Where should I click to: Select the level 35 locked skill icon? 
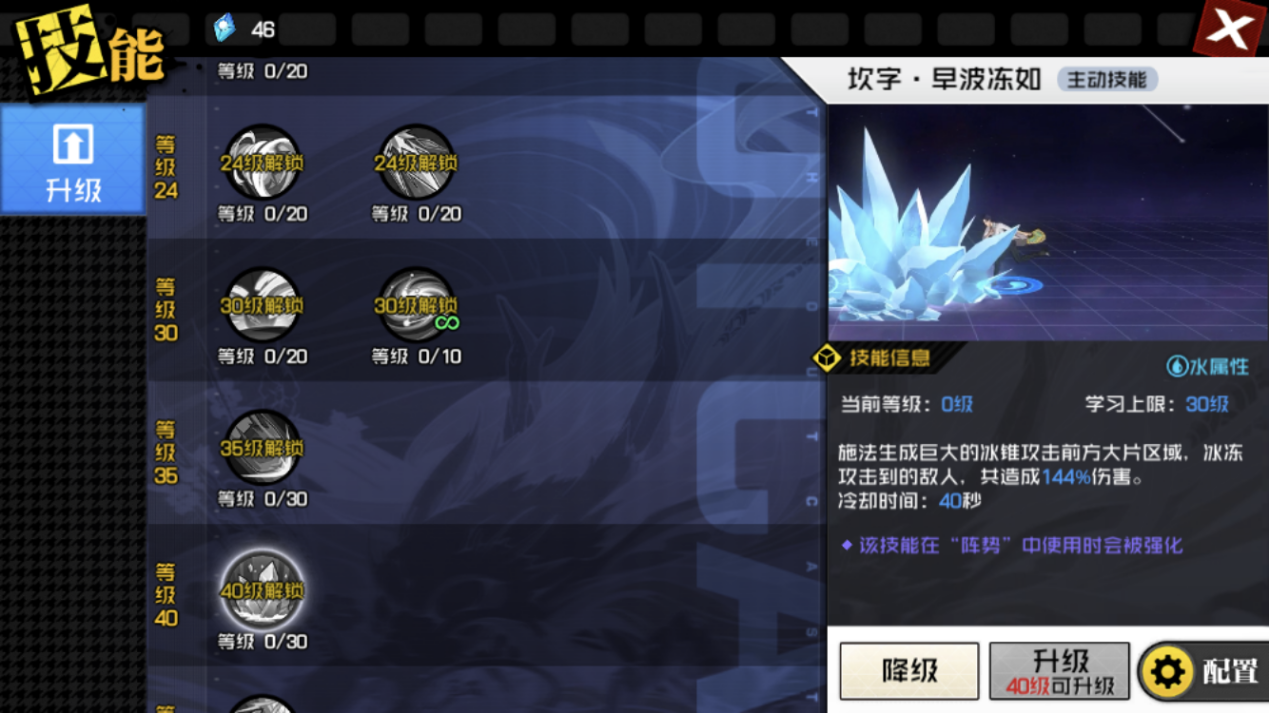tap(262, 447)
